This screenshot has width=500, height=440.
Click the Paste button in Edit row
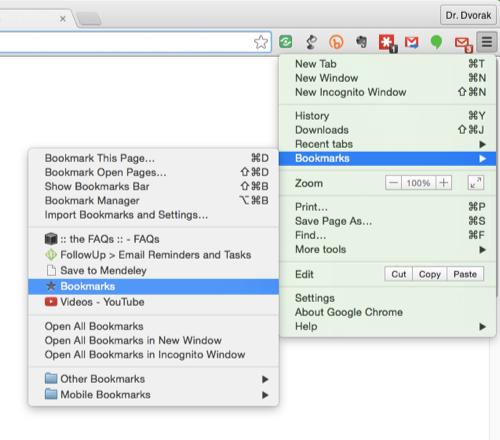(x=465, y=274)
